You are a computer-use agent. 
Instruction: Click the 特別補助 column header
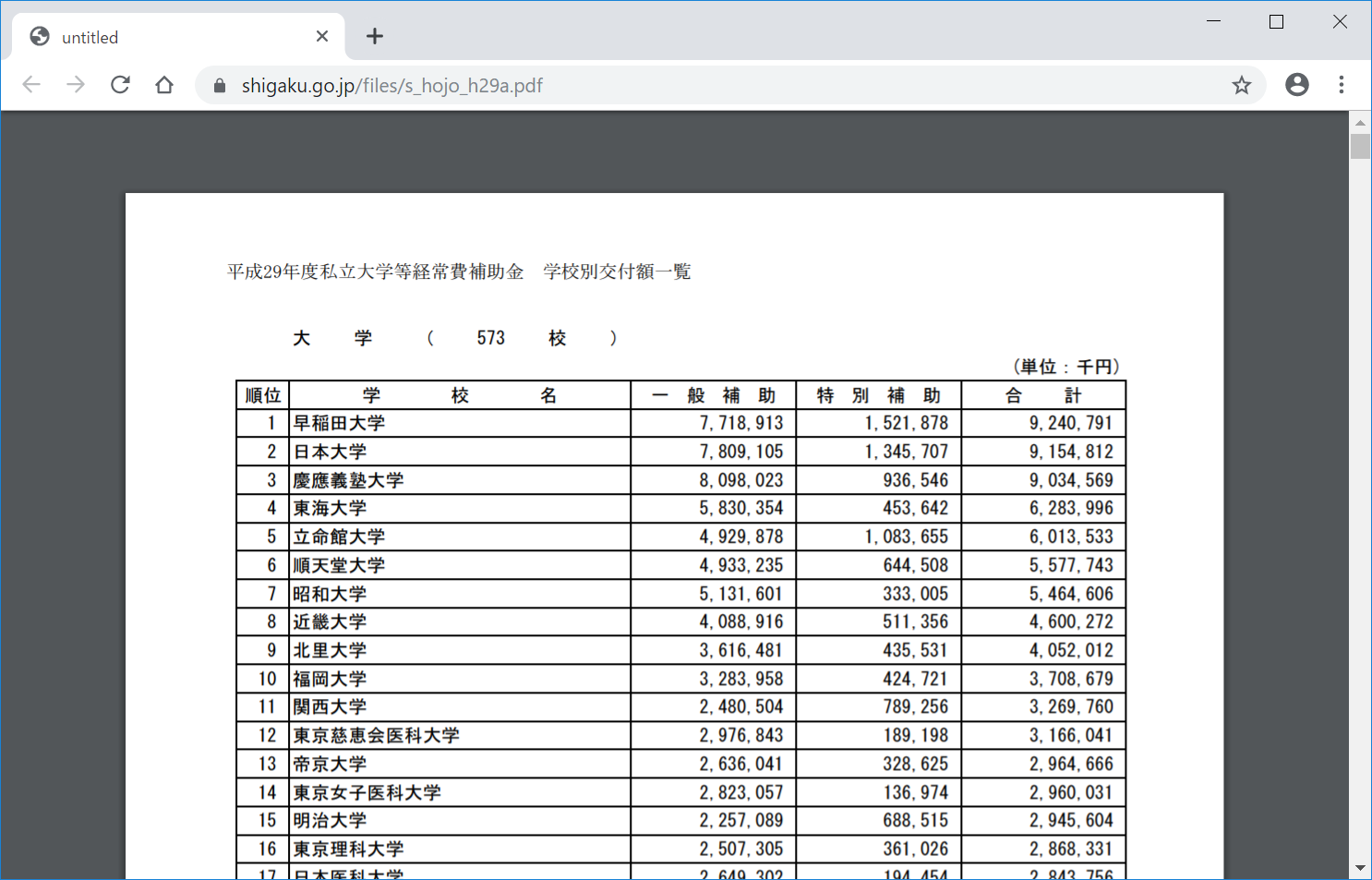[879, 395]
